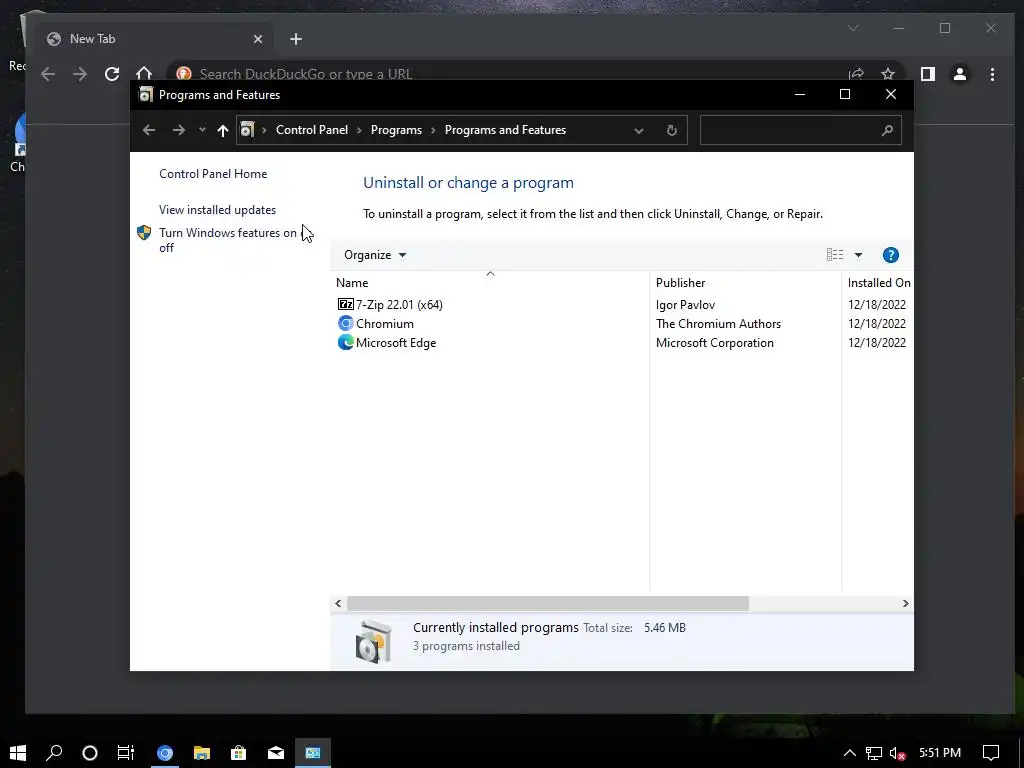Click Control Panel breadcrumb

click(x=312, y=130)
